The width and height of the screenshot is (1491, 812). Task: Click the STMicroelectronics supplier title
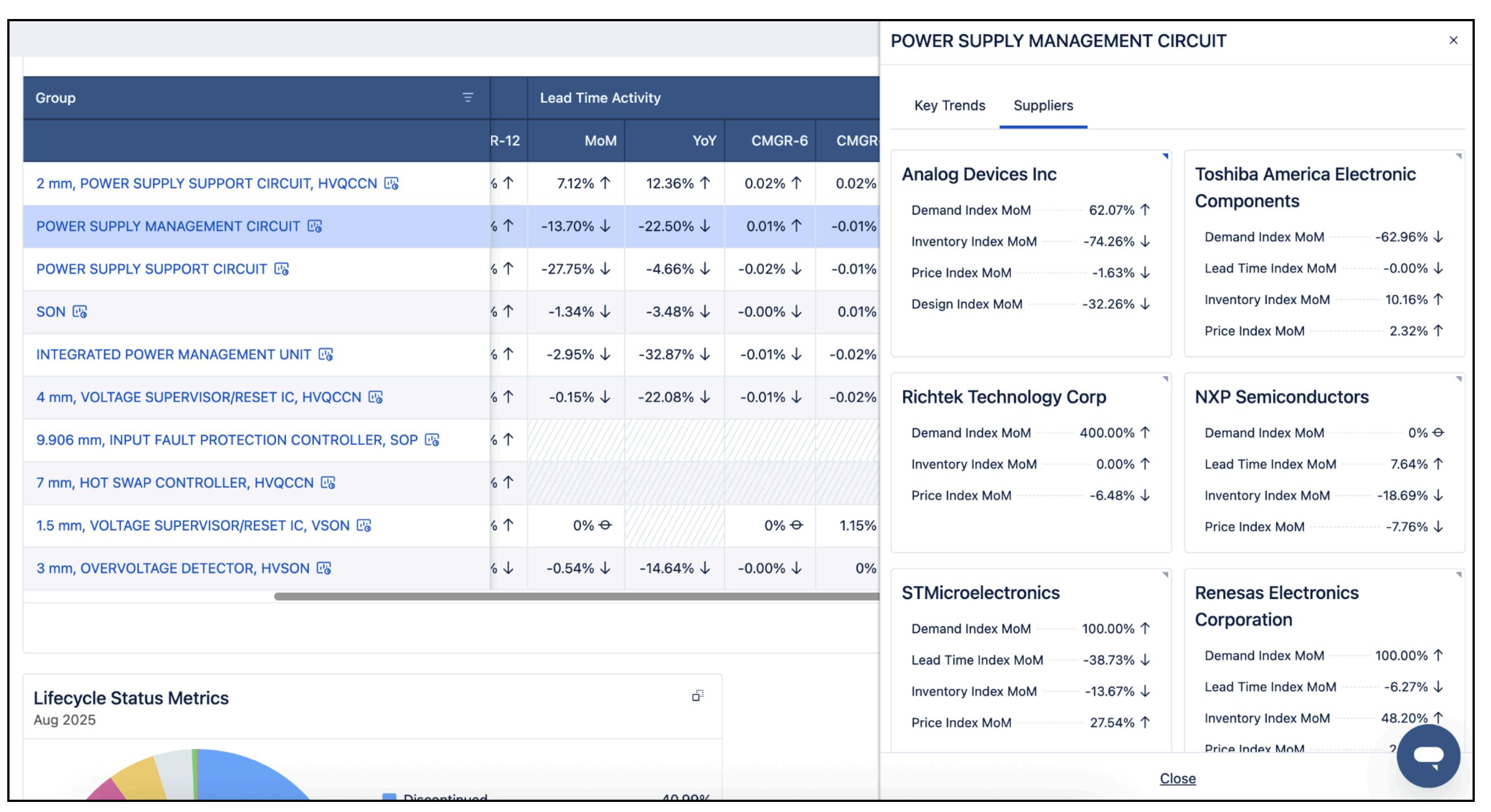(x=981, y=593)
